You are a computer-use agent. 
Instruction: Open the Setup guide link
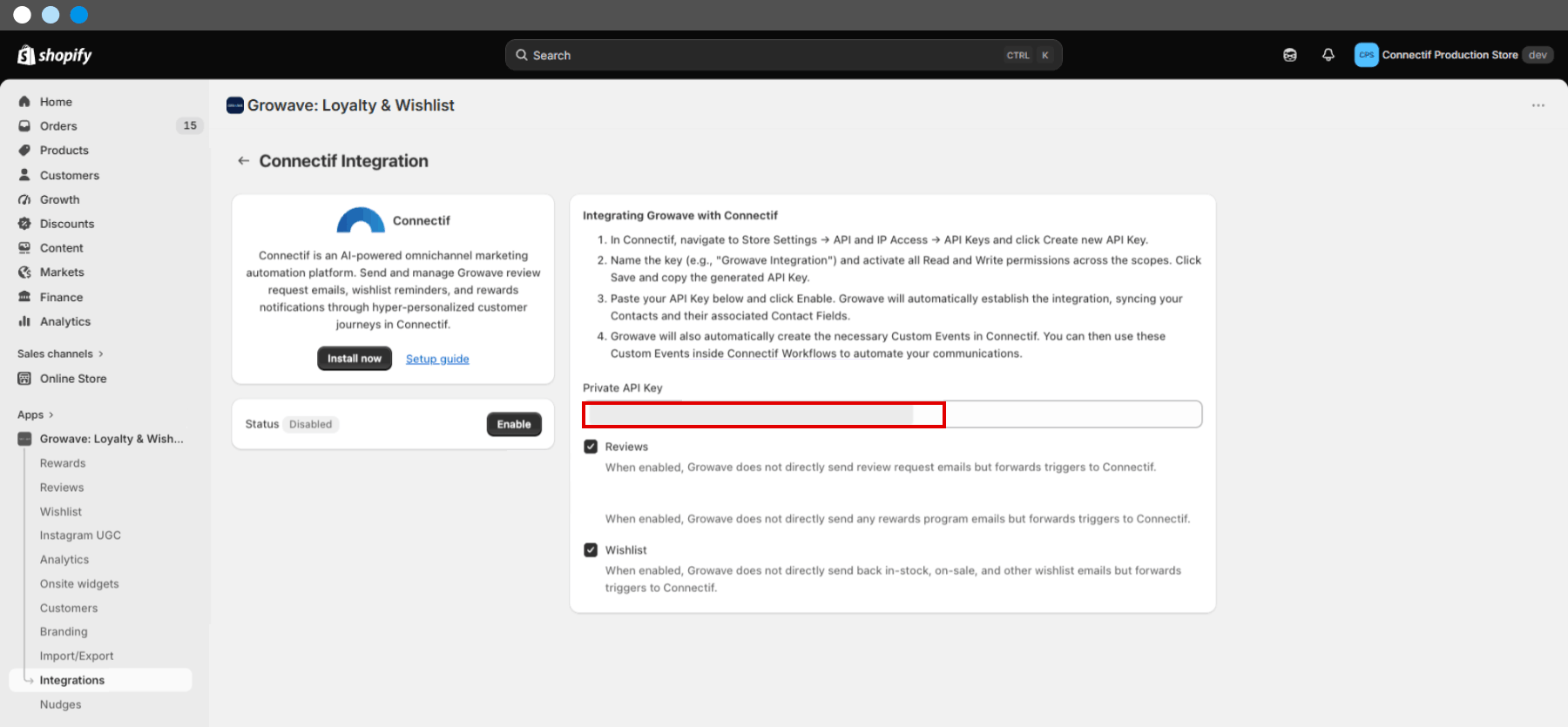437,359
